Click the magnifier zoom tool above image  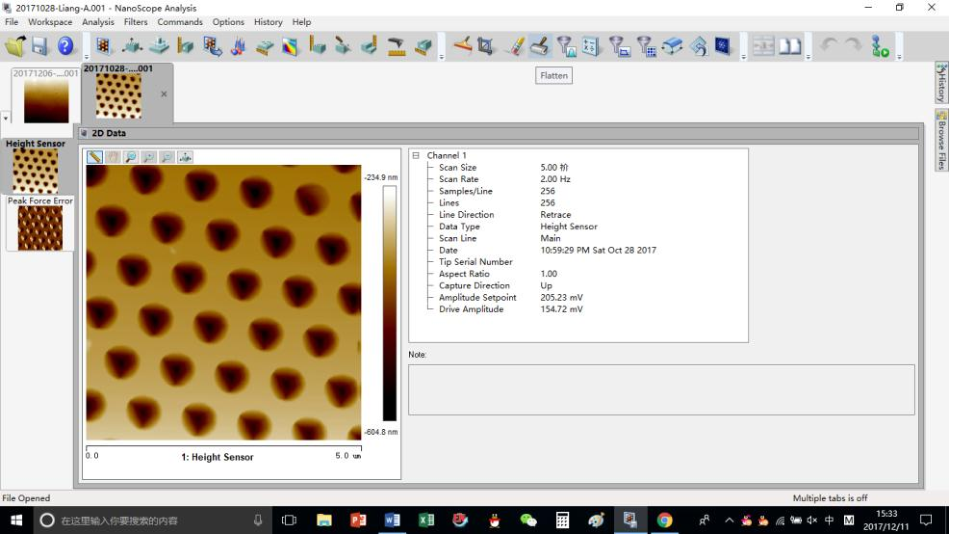131,157
